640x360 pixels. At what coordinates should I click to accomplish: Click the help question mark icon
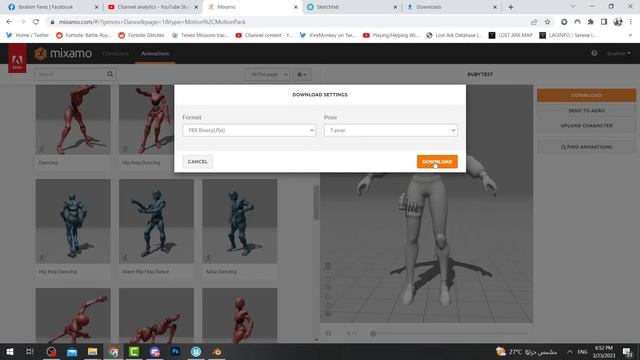(x=594, y=53)
